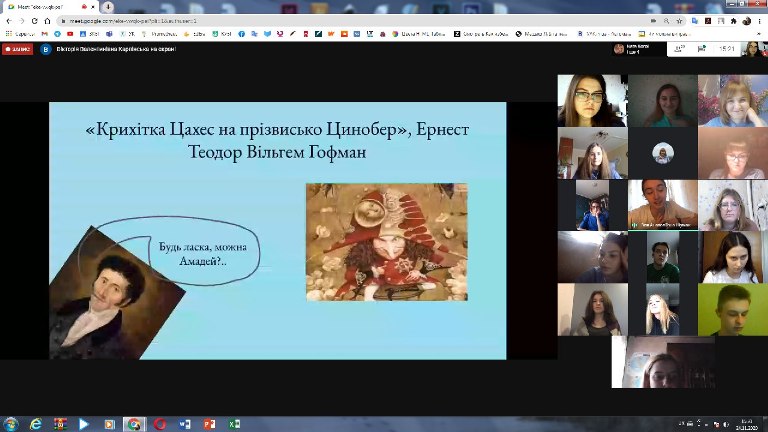768x432 pixels.
Task: Reload the Google Meet page
Action: [34, 21]
